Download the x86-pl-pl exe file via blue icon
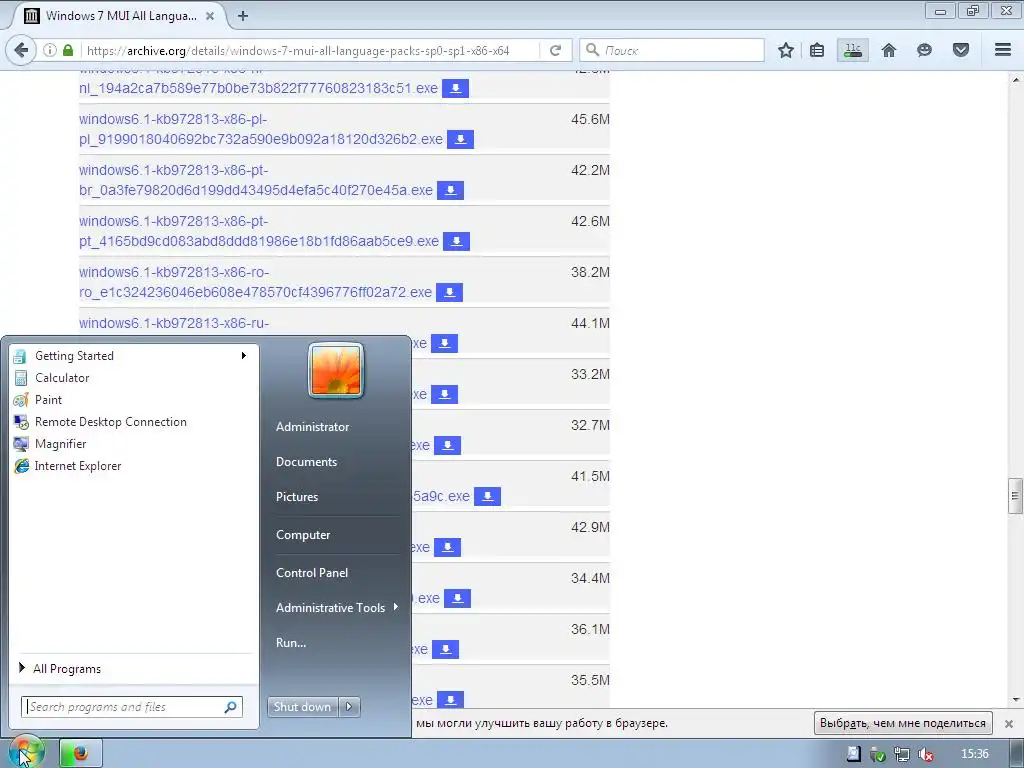The image size is (1024, 768). coord(460,139)
